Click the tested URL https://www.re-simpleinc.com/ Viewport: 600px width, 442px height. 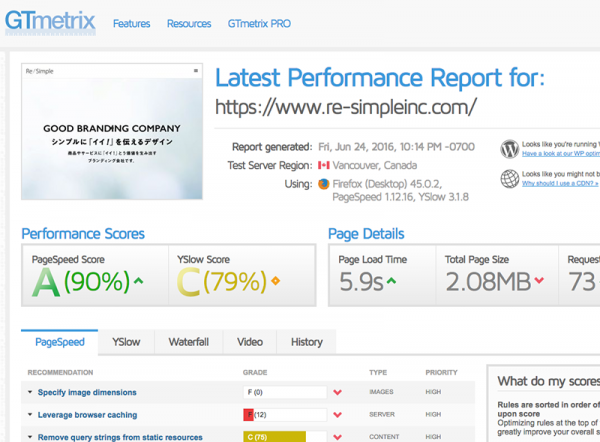coord(346,107)
